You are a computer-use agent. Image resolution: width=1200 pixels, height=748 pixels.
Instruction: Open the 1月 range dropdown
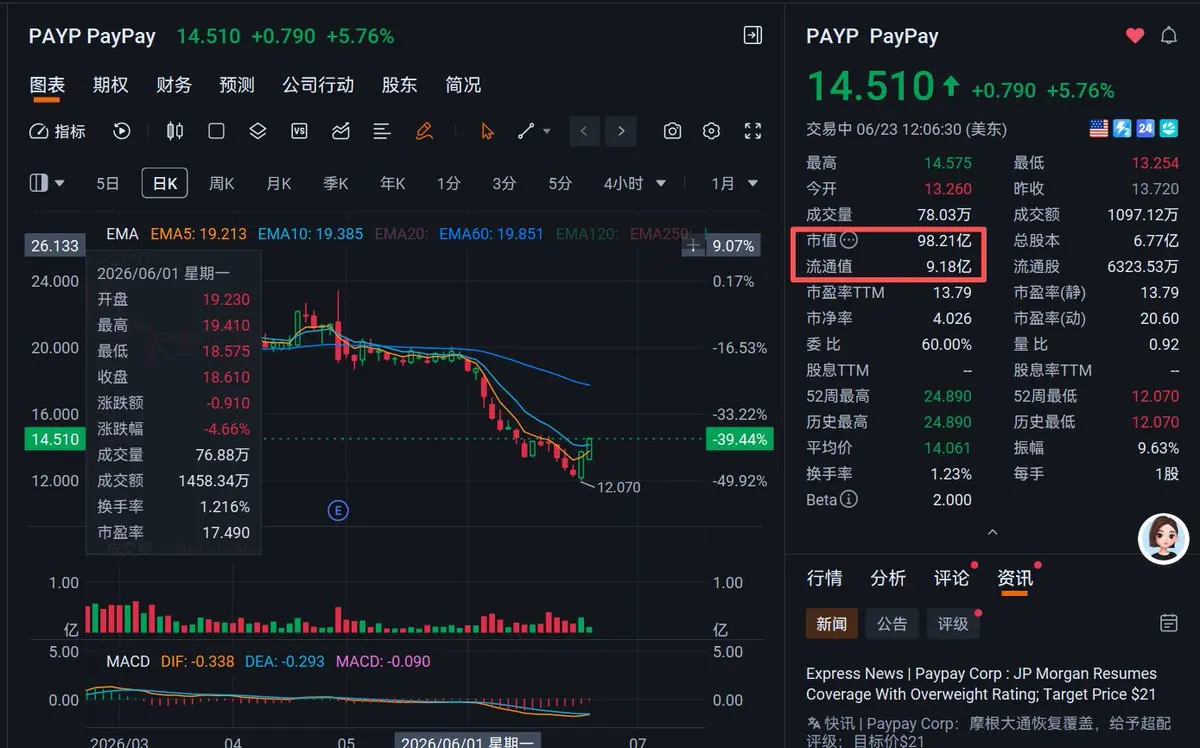click(x=734, y=183)
